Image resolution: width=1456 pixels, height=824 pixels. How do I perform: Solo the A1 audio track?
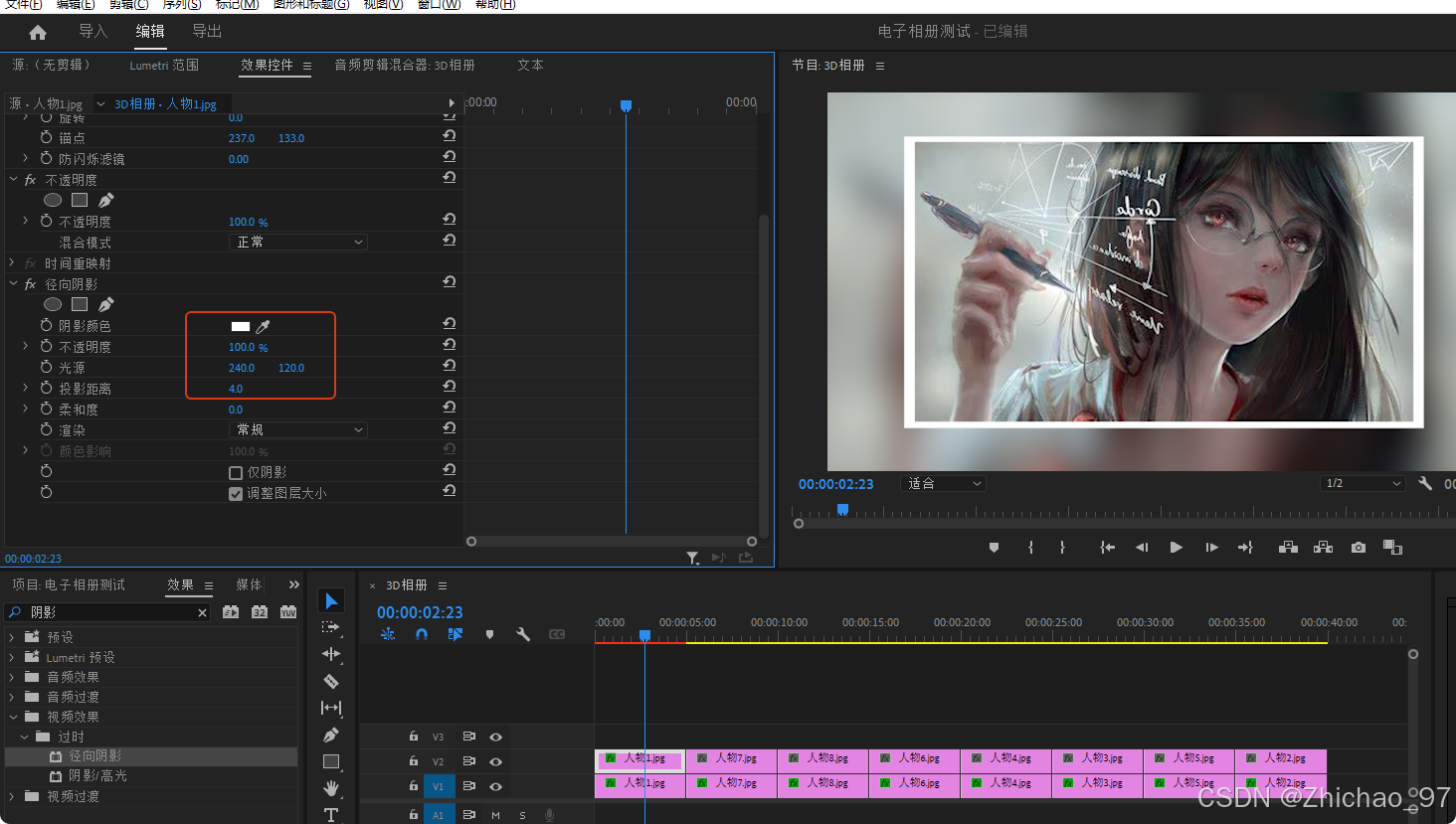pos(522,815)
